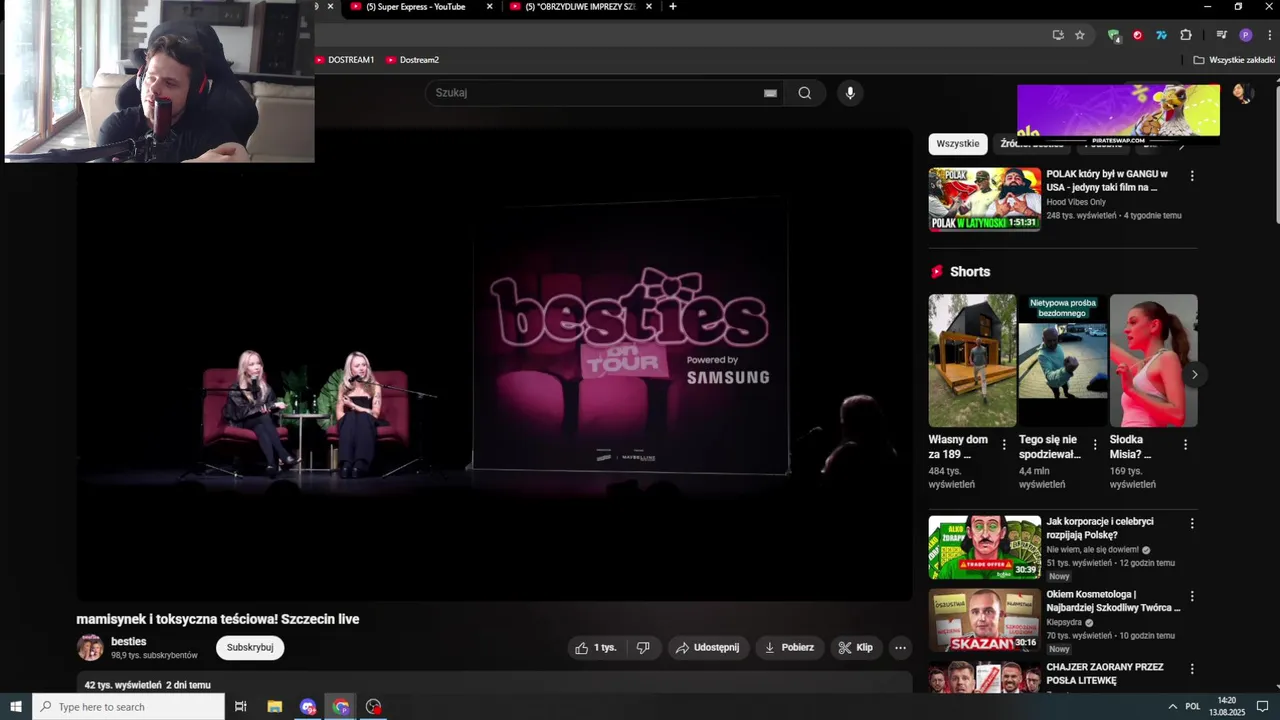This screenshot has height=720, width=1280.
Task: Open Task View on taskbar
Action: point(240,707)
